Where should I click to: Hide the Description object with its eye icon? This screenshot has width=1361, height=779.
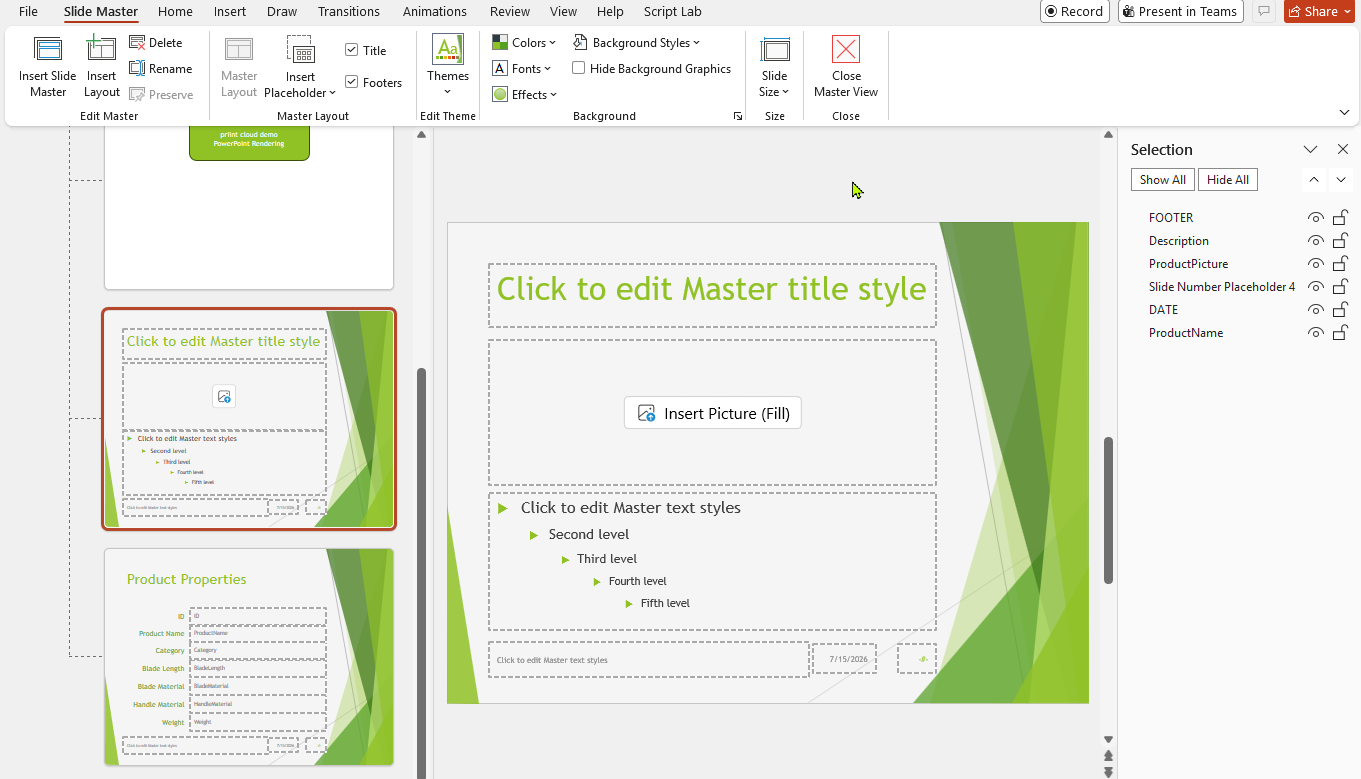click(x=1316, y=241)
